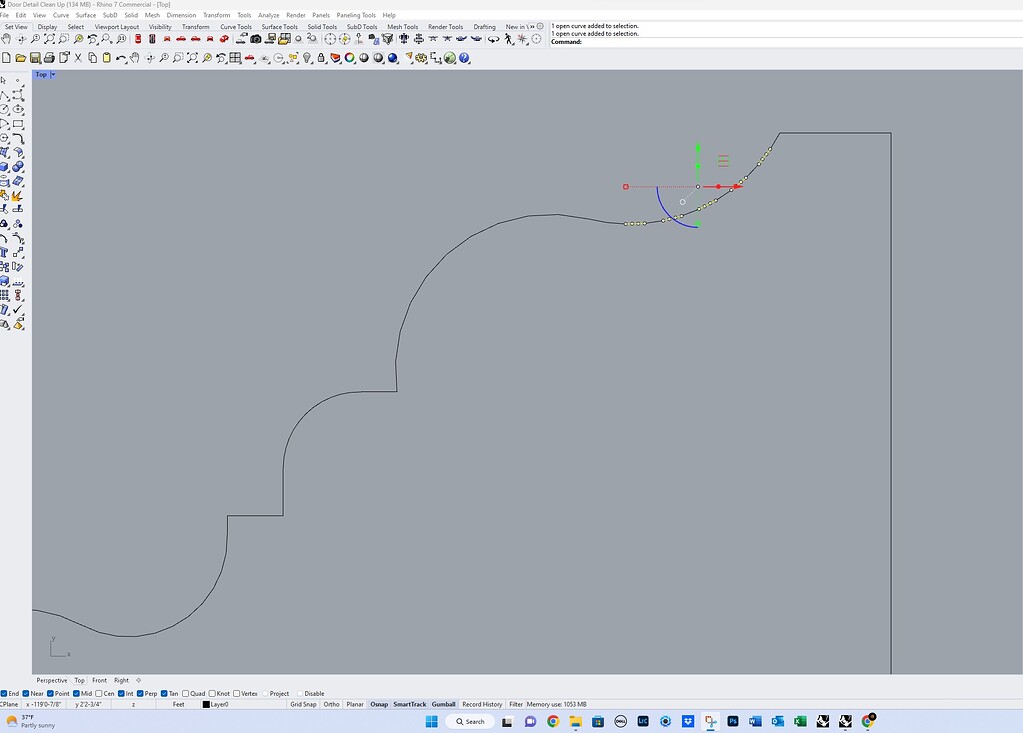Toggle Ortho mode in the status bar

pos(331,704)
